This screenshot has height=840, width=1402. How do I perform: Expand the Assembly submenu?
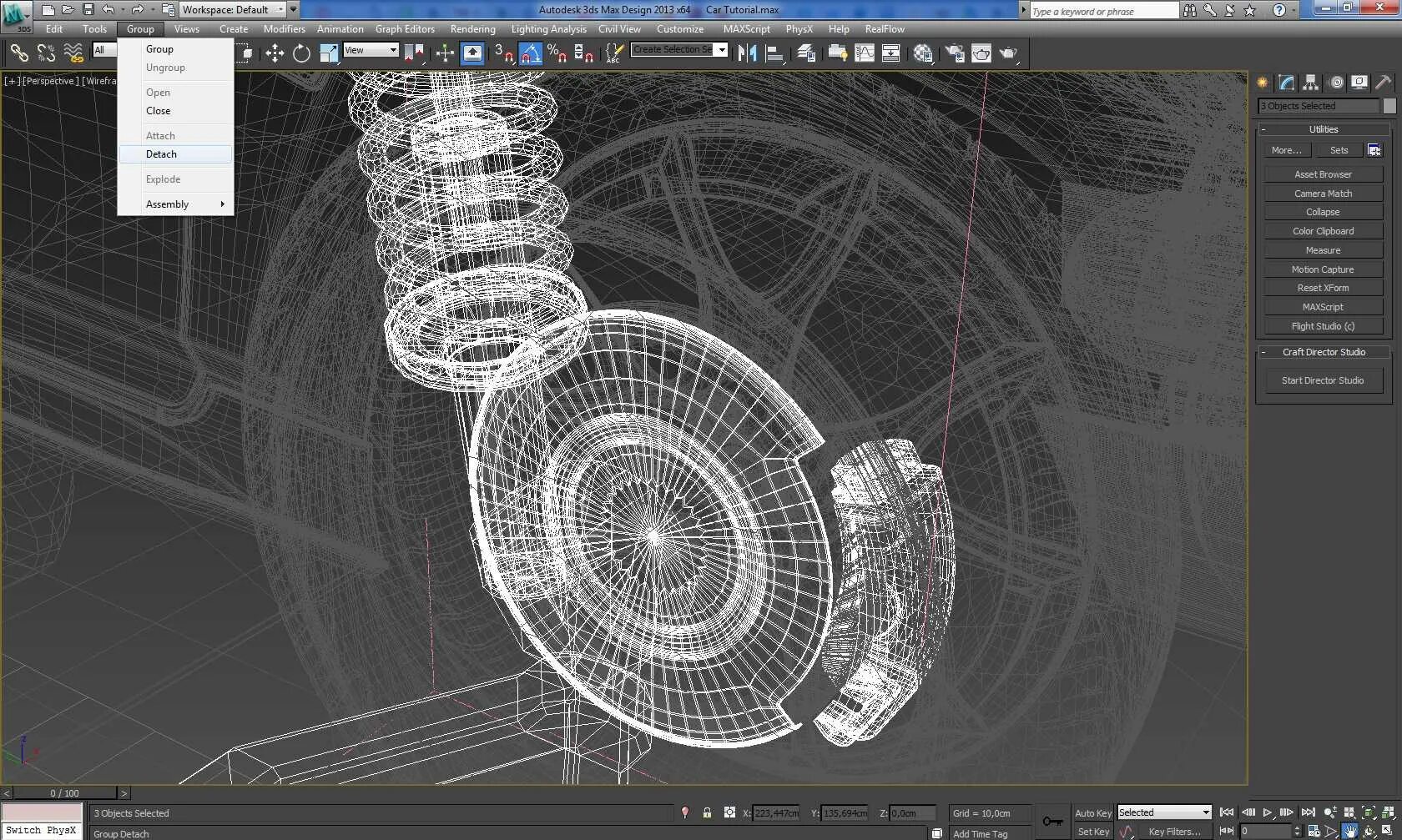pyautogui.click(x=175, y=204)
